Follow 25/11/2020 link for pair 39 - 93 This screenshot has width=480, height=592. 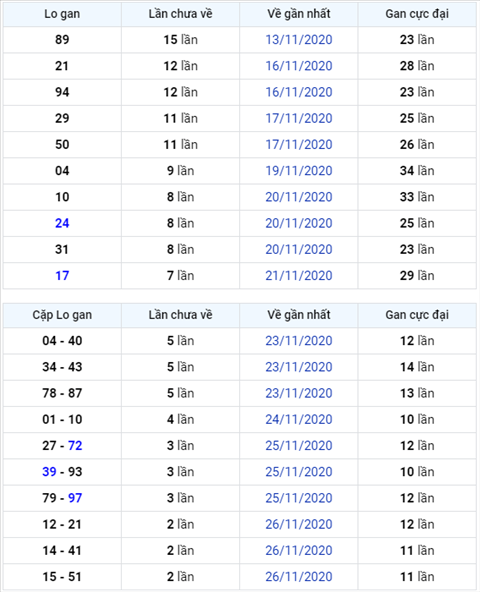(299, 472)
